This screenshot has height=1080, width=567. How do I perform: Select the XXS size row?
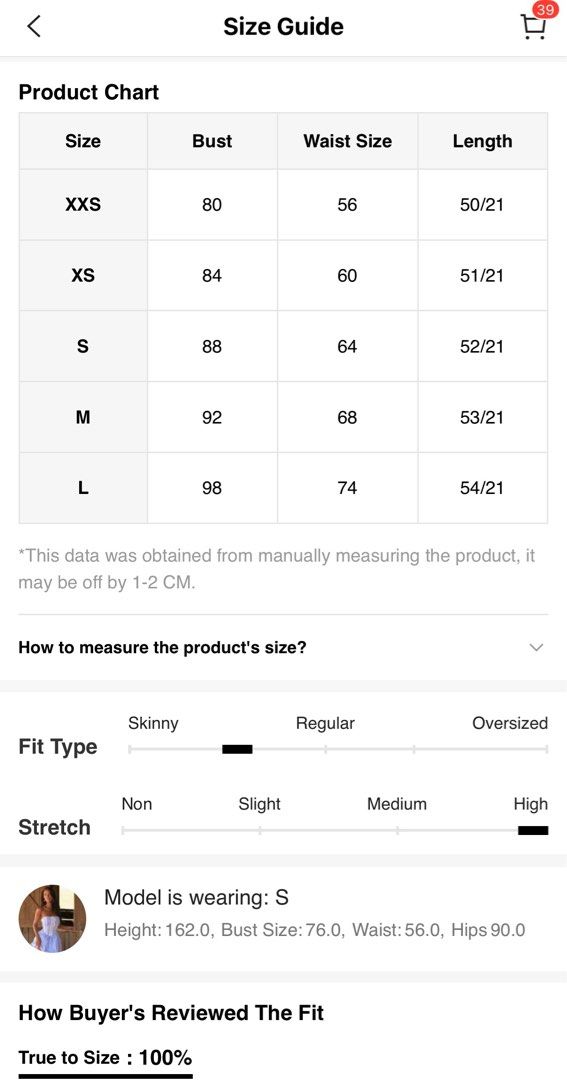coord(283,205)
